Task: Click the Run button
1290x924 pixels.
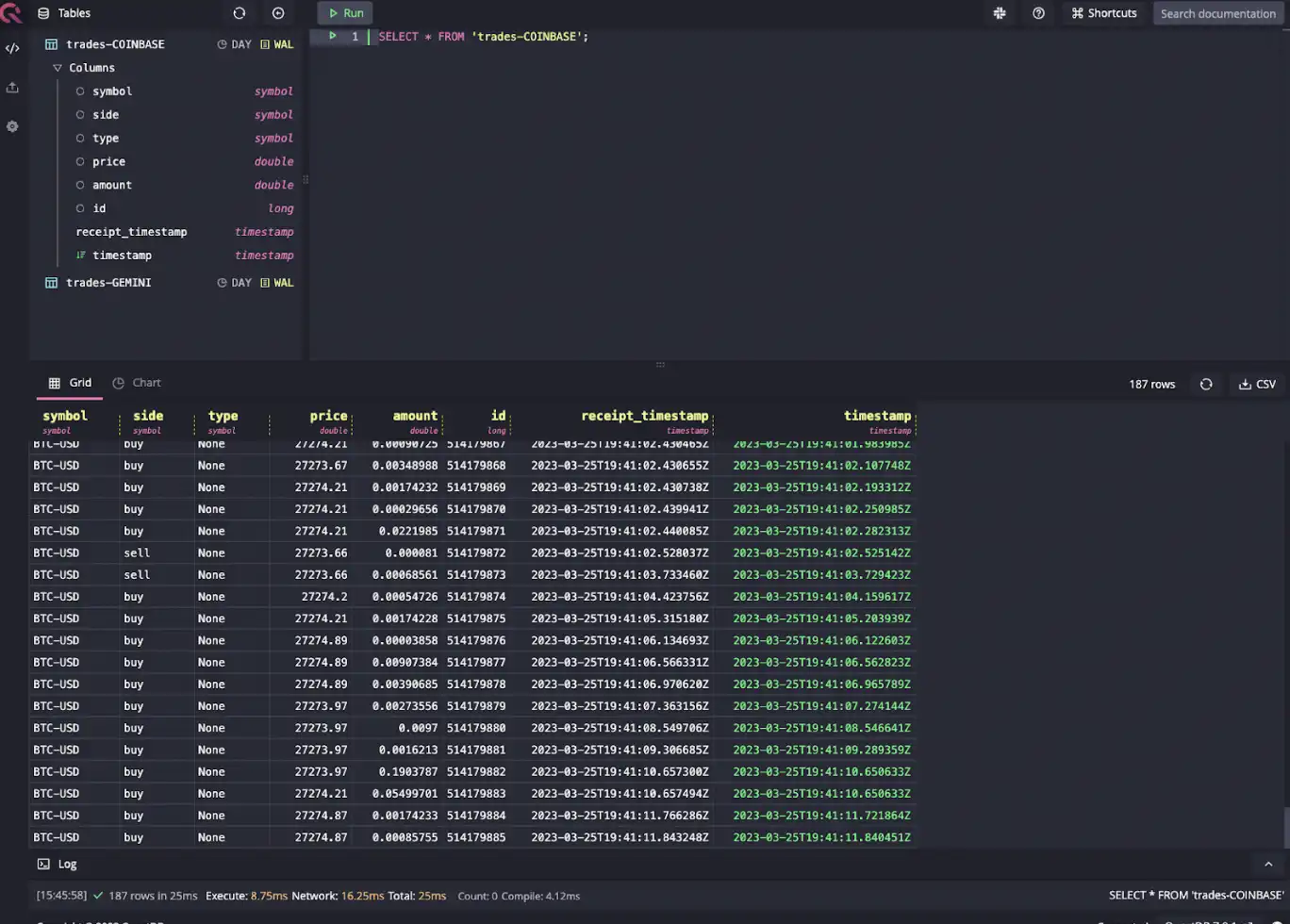Action: [x=345, y=13]
